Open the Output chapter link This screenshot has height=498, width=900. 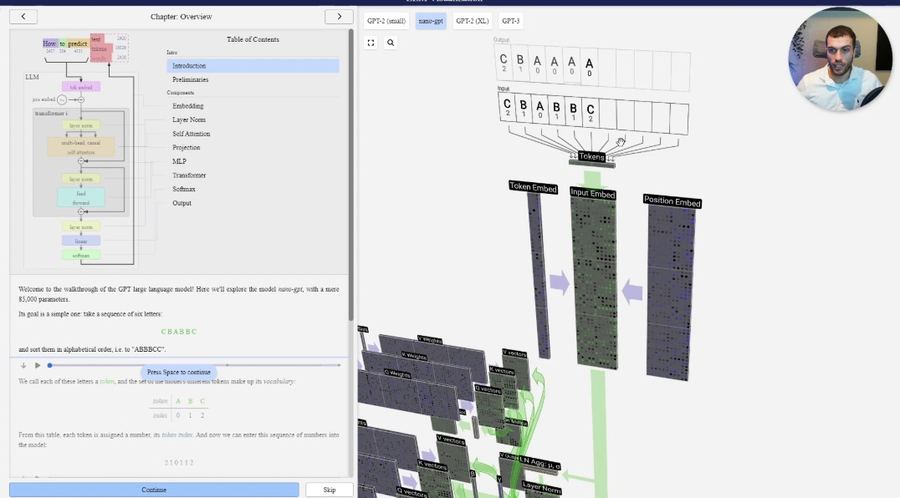(x=181, y=203)
